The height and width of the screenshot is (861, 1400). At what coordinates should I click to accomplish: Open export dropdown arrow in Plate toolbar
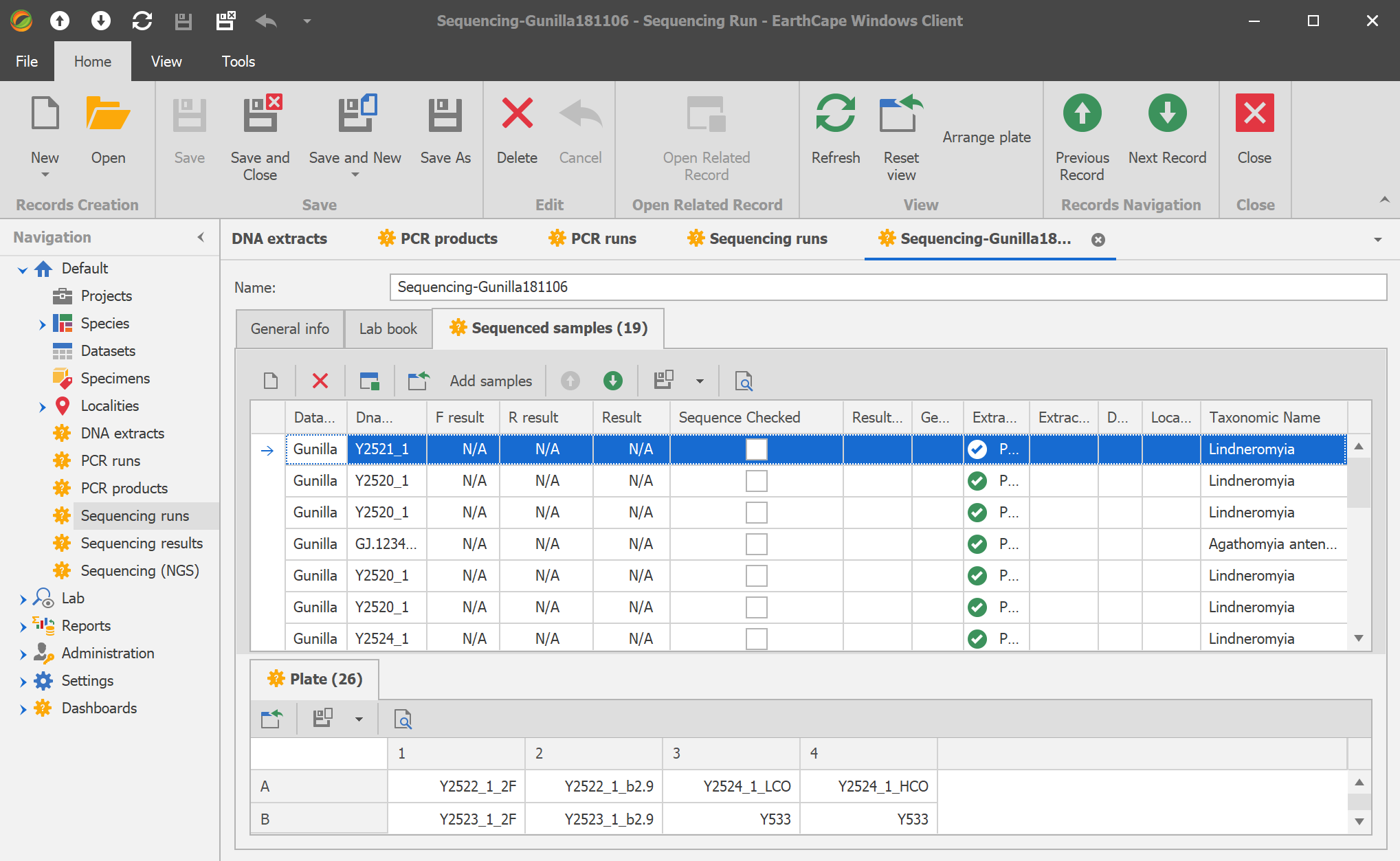(x=359, y=719)
